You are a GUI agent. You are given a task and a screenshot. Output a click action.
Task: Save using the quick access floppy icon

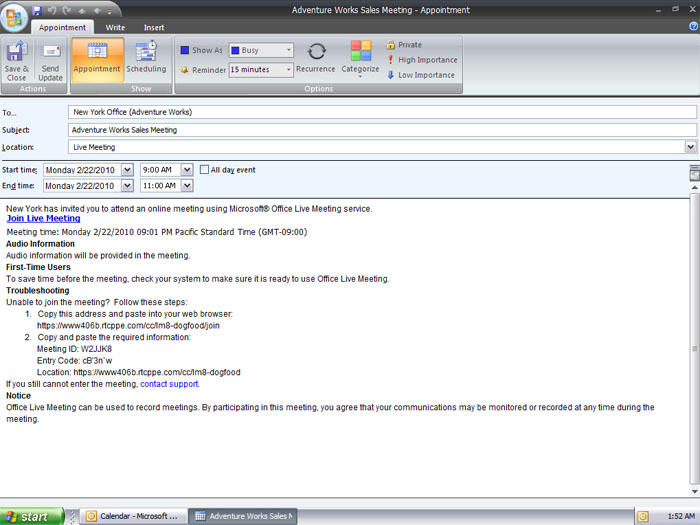pyautogui.click(x=37, y=10)
